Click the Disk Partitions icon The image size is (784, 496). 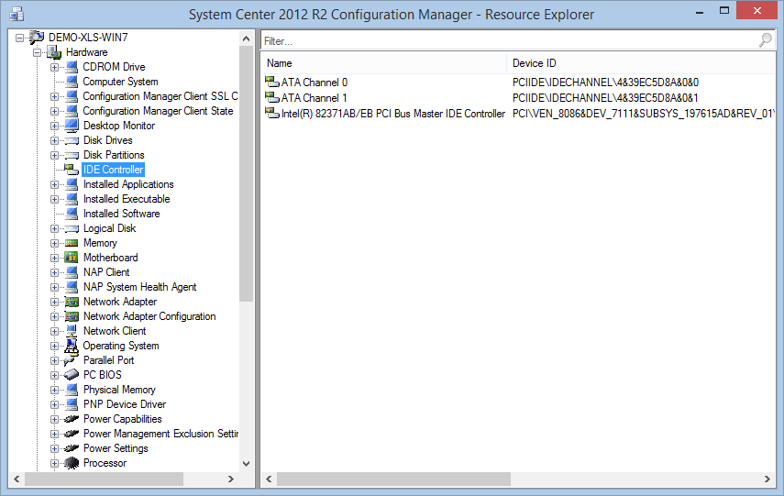pos(72,155)
